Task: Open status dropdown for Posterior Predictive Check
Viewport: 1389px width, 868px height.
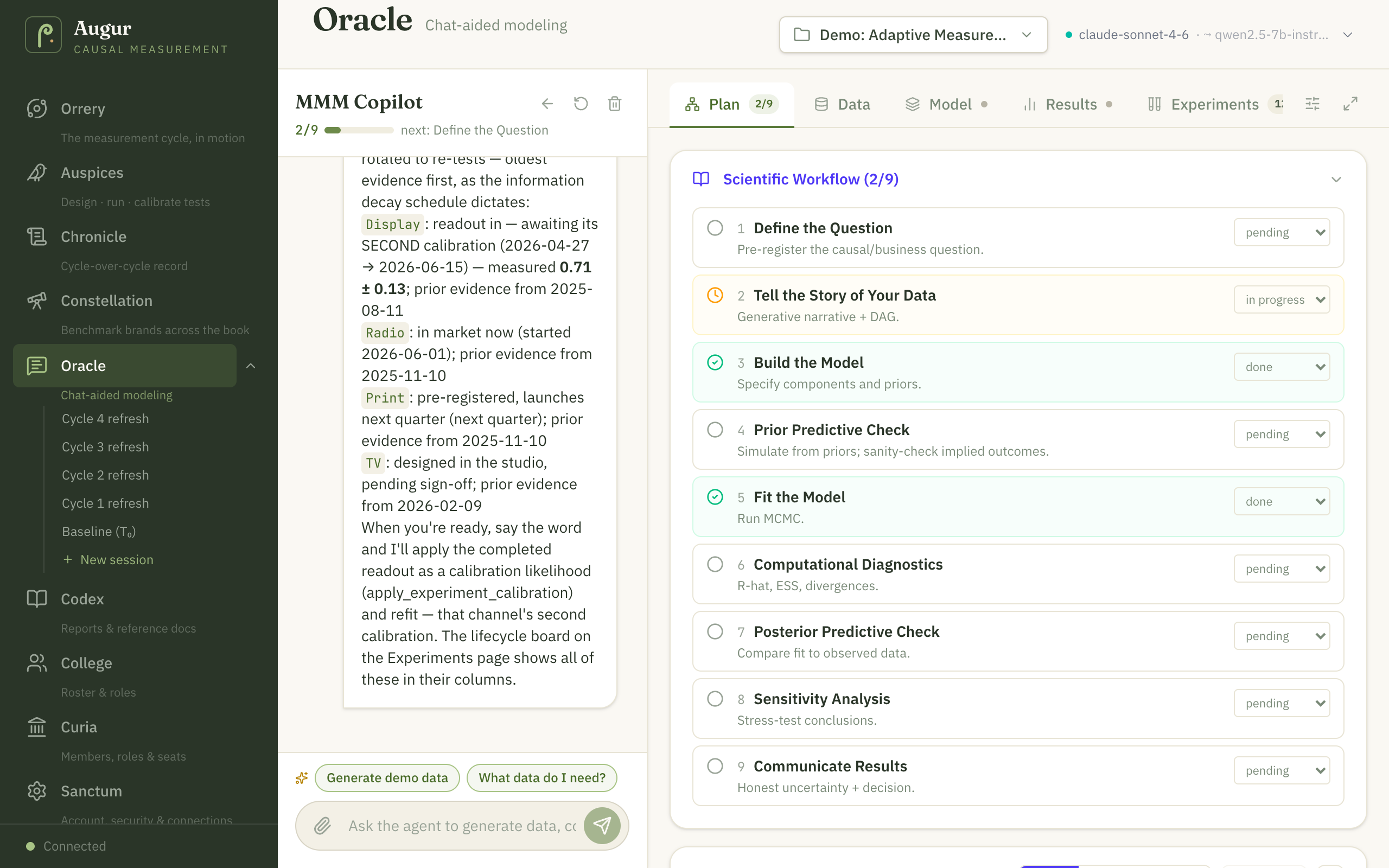Action: 1282,635
